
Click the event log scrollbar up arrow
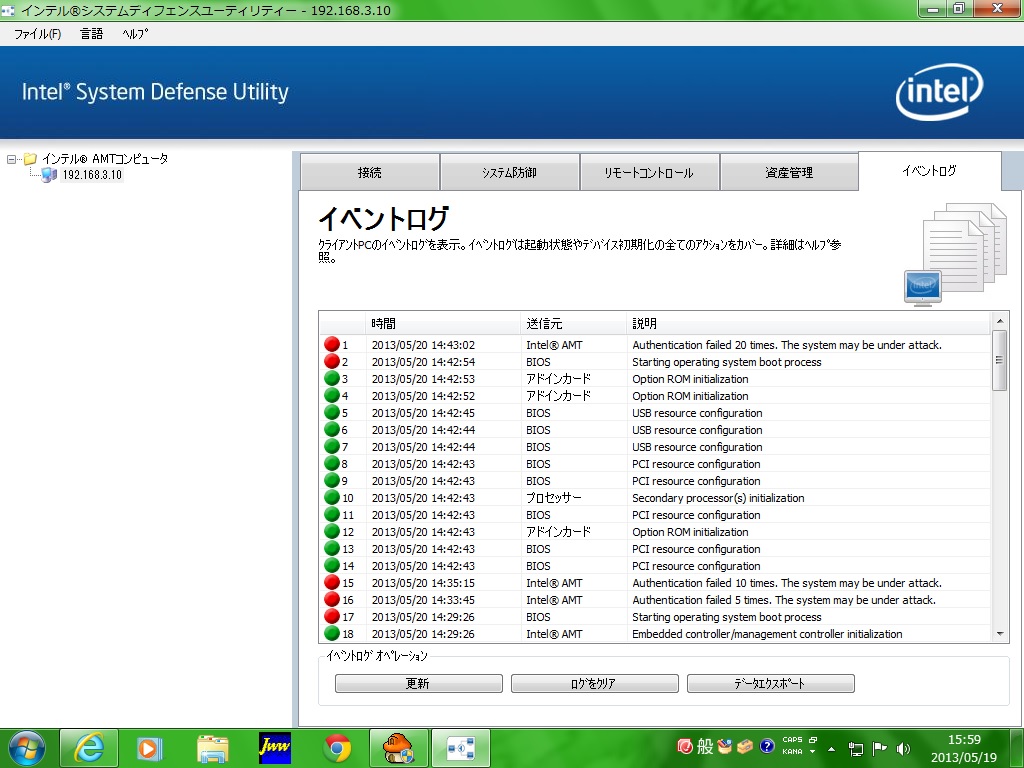coord(999,321)
